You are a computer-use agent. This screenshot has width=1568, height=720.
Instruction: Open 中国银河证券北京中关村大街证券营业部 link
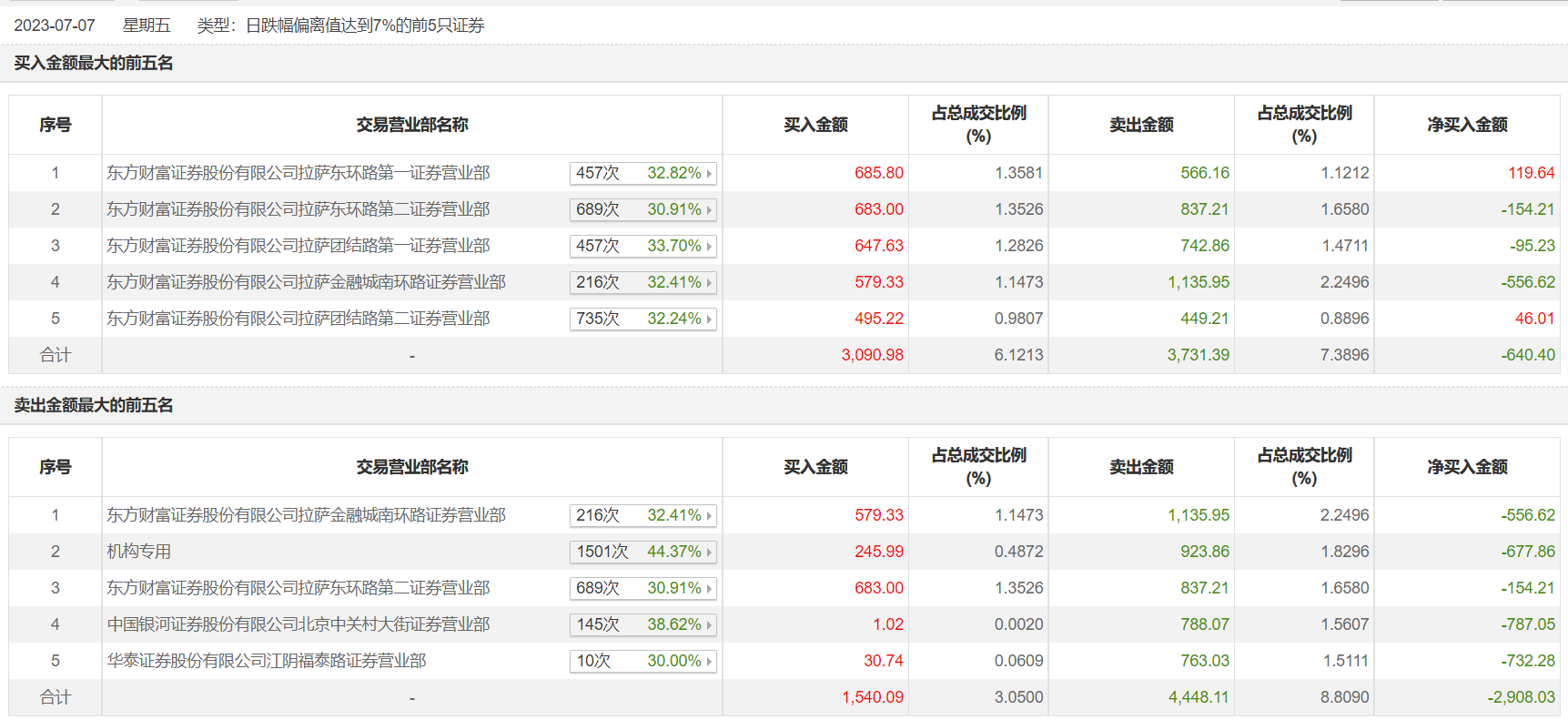point(298,624)
